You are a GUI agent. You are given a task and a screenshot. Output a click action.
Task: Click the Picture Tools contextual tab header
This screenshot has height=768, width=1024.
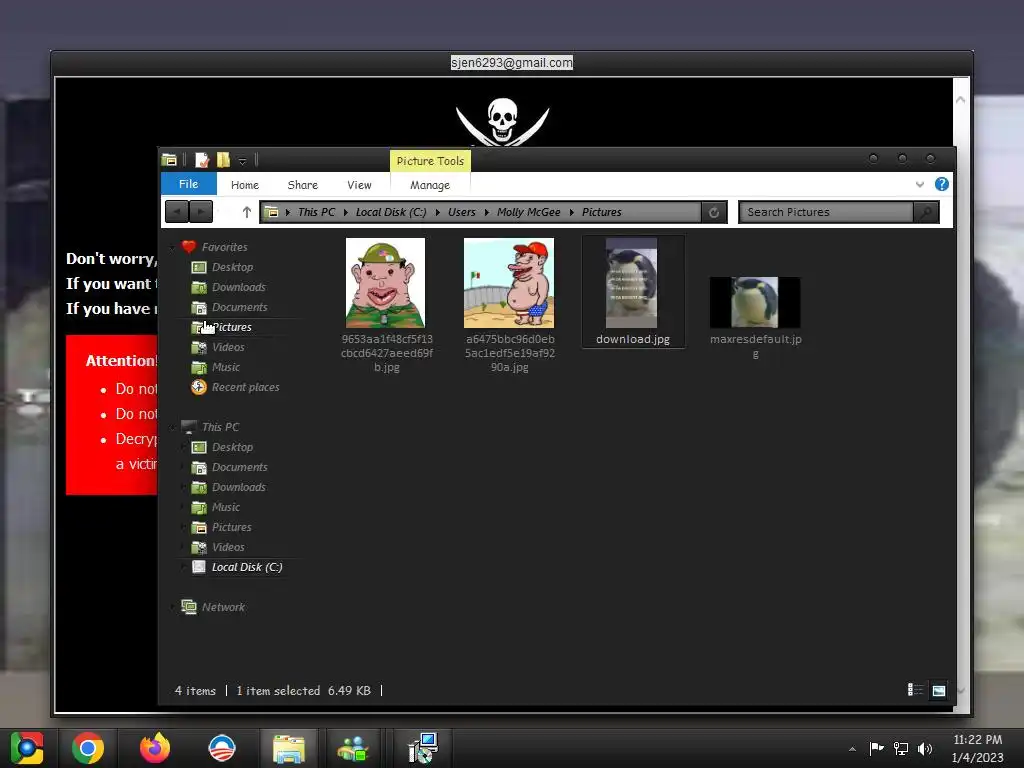[x=430, y=161]
